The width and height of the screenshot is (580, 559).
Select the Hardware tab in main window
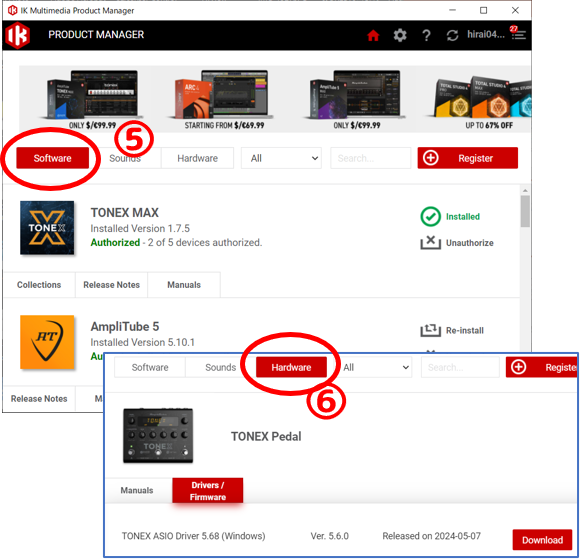[x=198, y=158]
